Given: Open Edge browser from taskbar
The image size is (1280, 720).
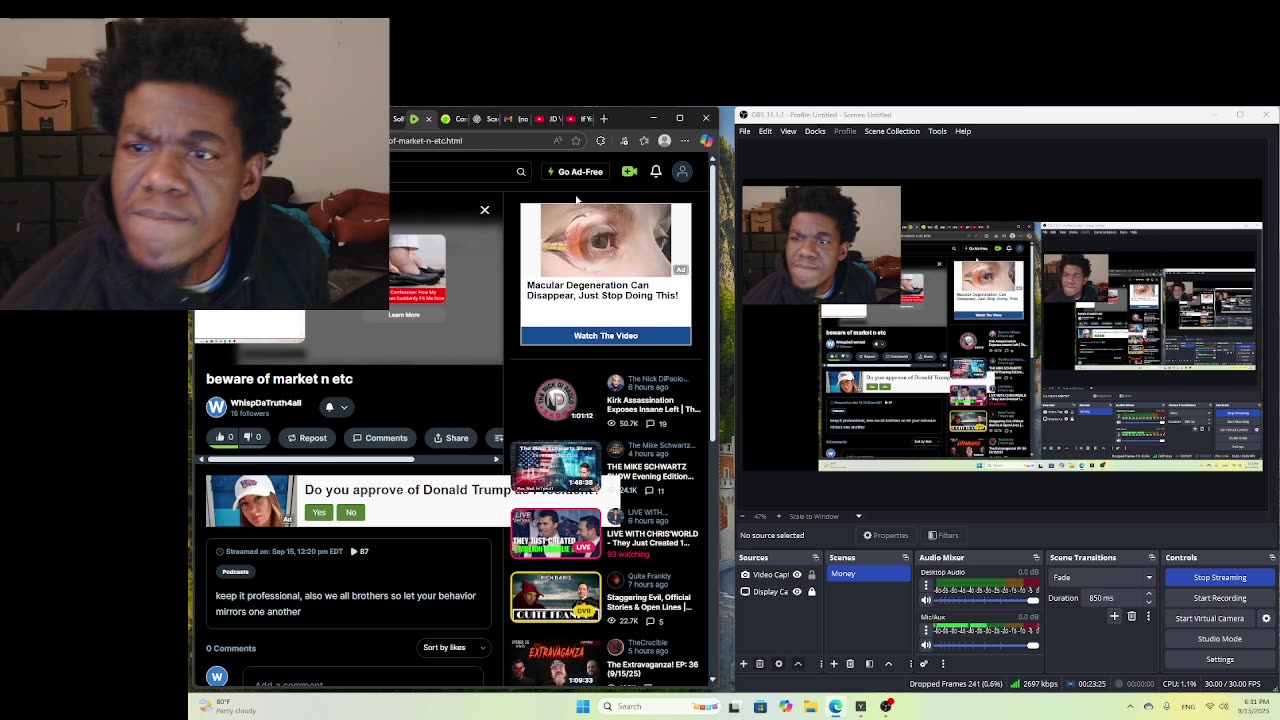Looking at the screenshot, I should click(x=835, y=706).
